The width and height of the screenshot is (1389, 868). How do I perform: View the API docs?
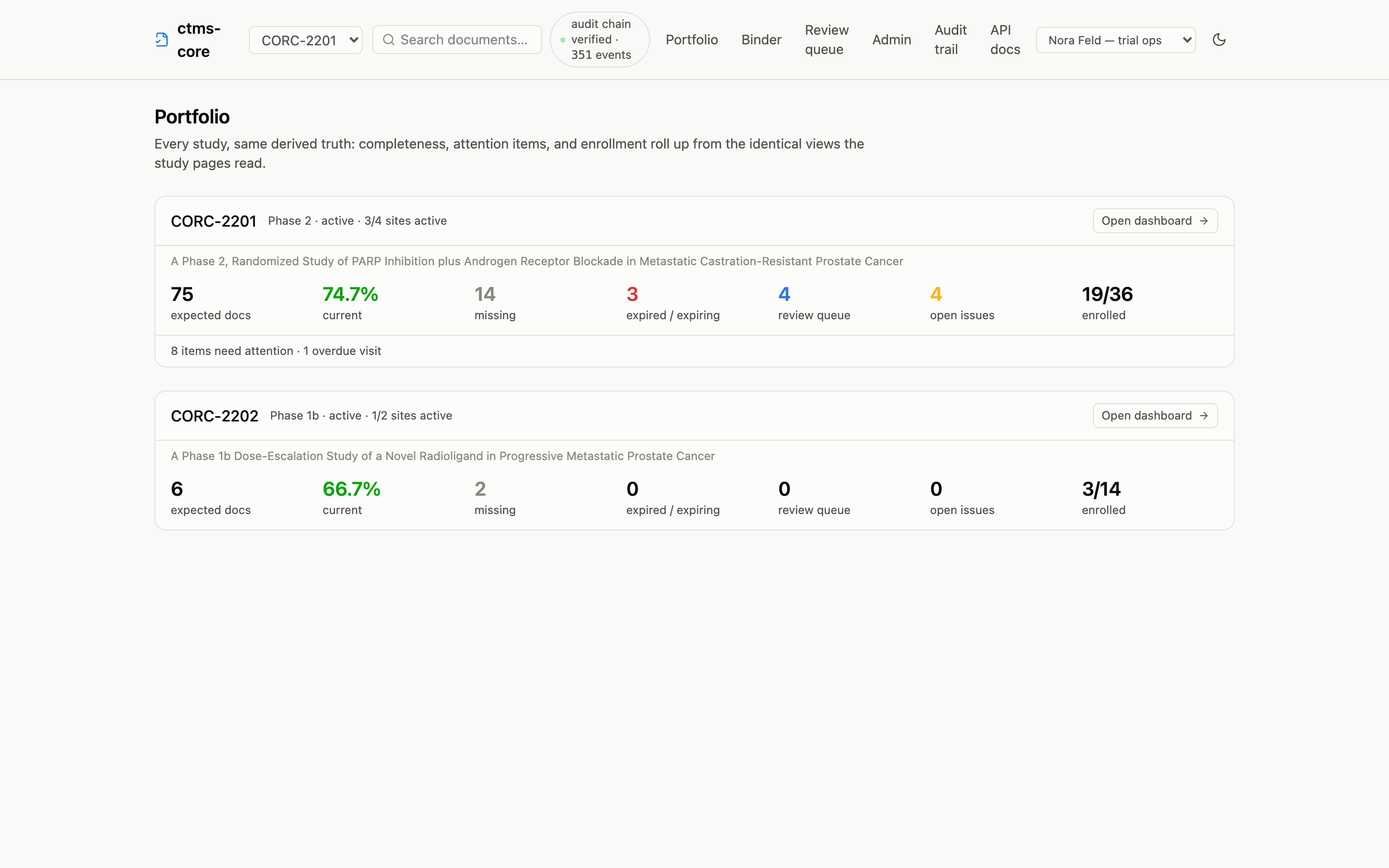(1005, 40)
